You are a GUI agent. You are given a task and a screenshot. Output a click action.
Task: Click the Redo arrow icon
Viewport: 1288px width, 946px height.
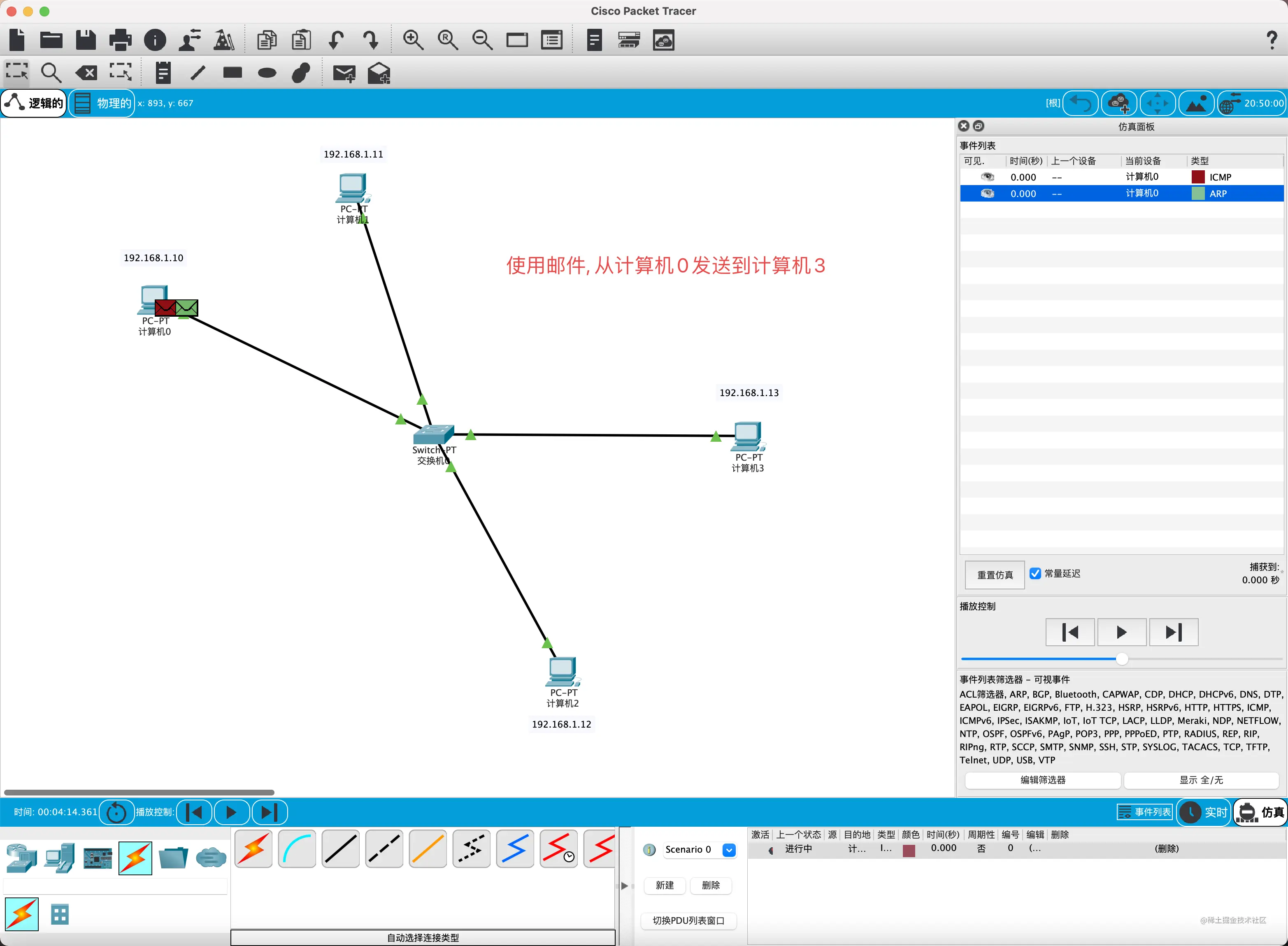tap(371, 40)
